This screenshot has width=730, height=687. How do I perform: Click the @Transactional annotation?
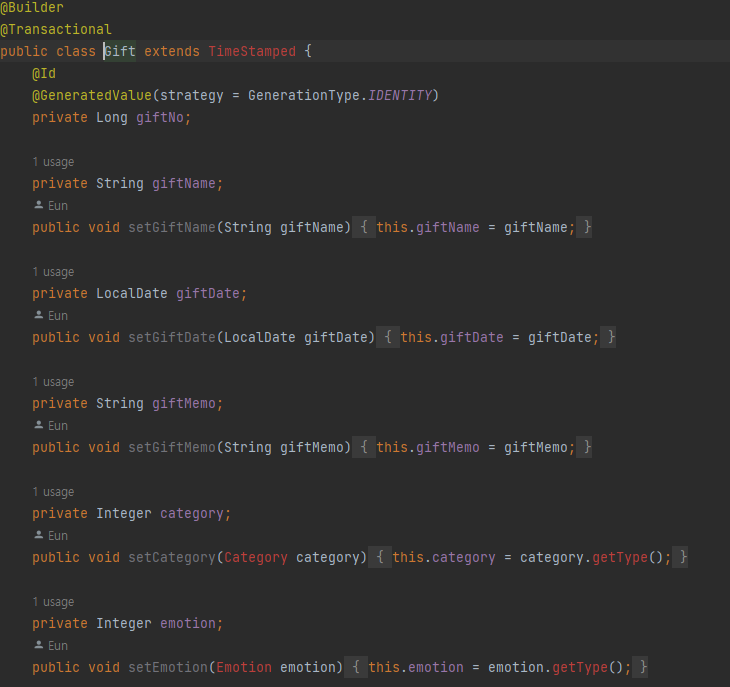56,29
